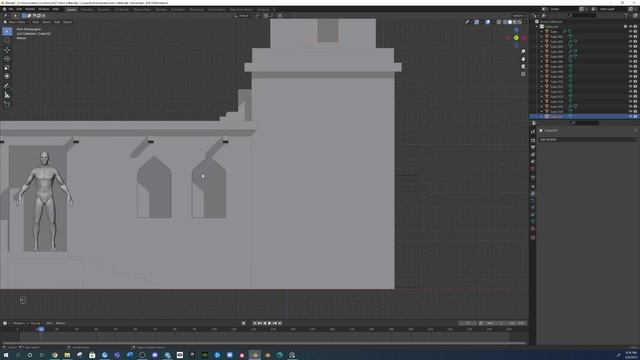Switch viewport to Material Preview shading
The height and width of the screenshot is (360, 640).
click(x=515, y=22)
